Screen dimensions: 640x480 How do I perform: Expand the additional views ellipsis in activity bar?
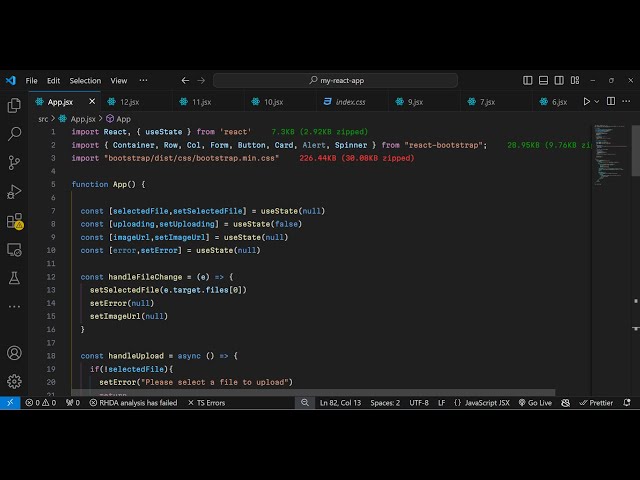click(14, 305)
